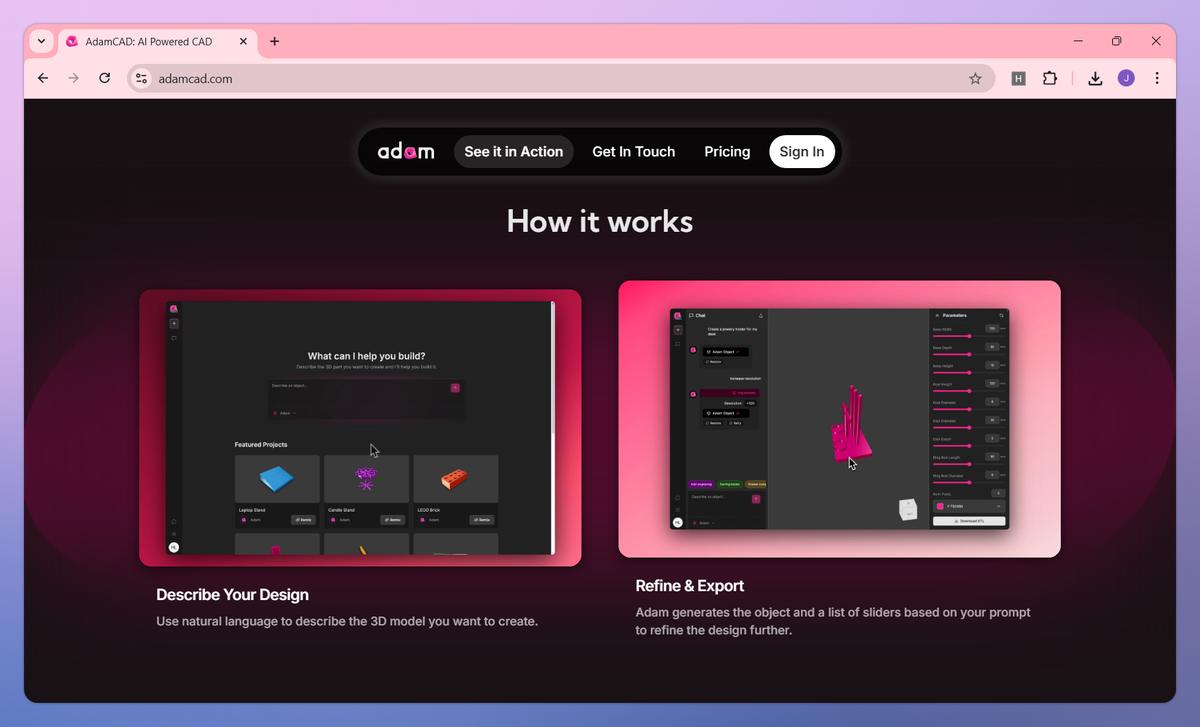
Task: Select Pricing in the navigation menu
Action: pos(727,151)
